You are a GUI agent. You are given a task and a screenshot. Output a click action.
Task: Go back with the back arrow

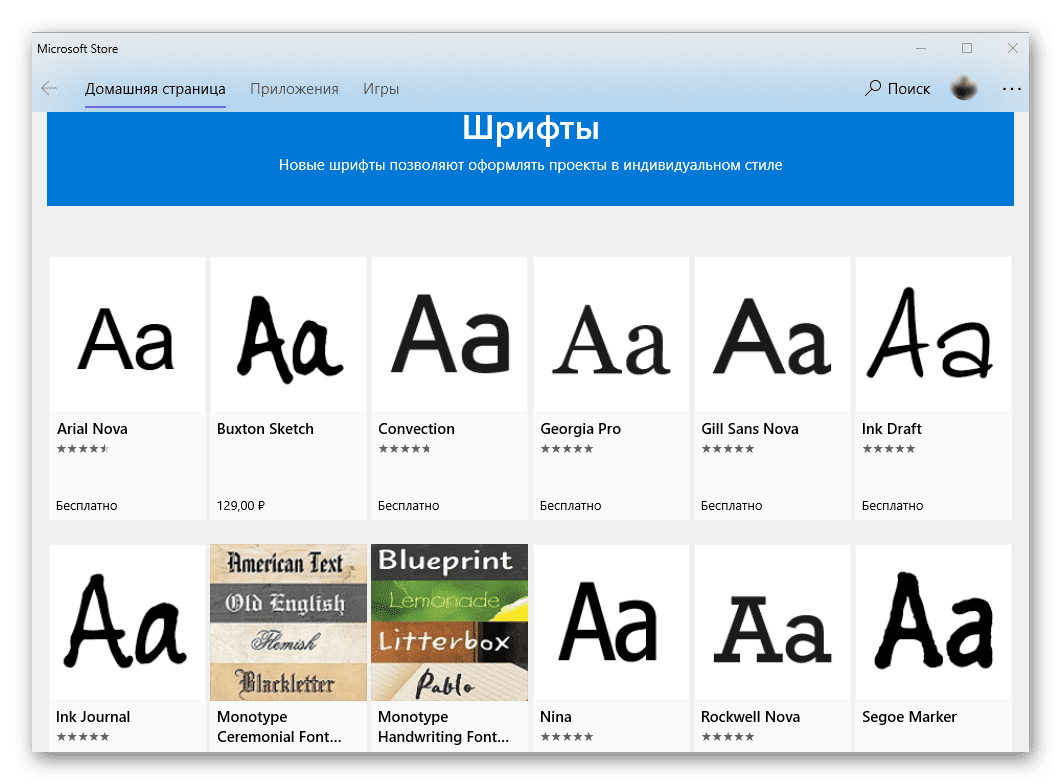(49, 88)
